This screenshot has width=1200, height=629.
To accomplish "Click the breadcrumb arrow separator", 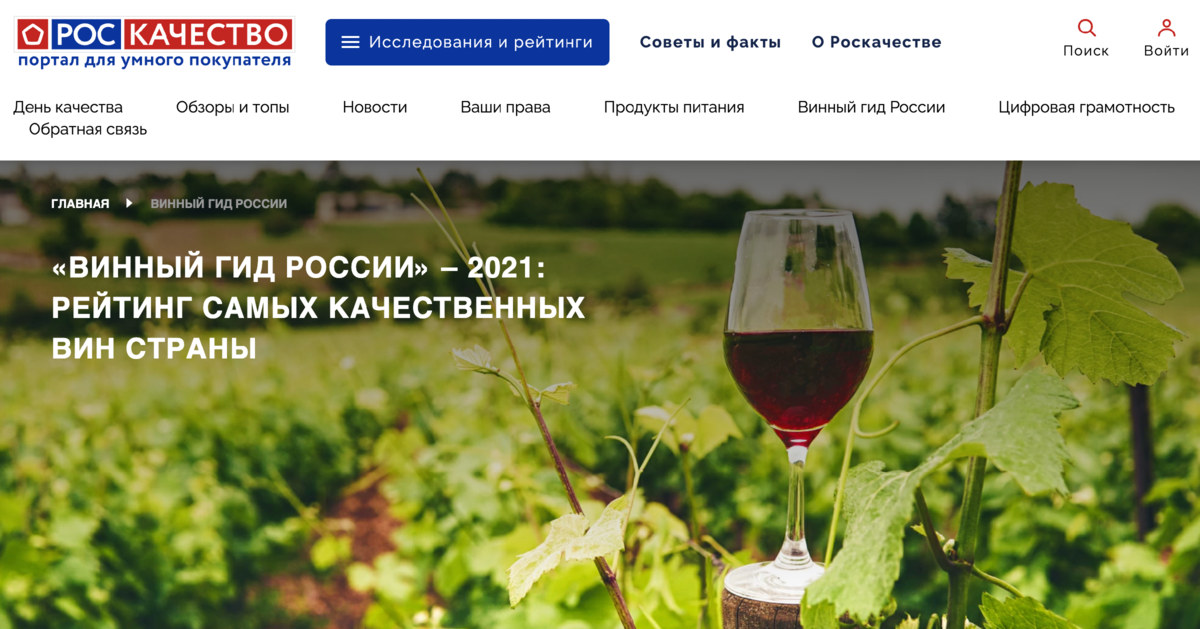I will pos(130,203).
